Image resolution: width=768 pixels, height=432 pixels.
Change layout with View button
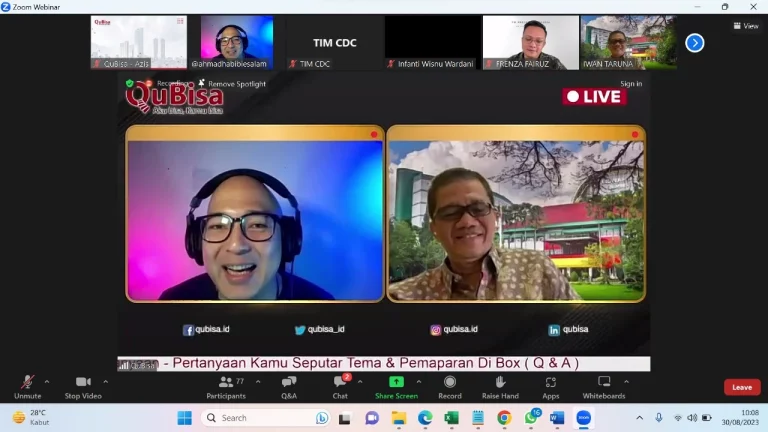746,26
